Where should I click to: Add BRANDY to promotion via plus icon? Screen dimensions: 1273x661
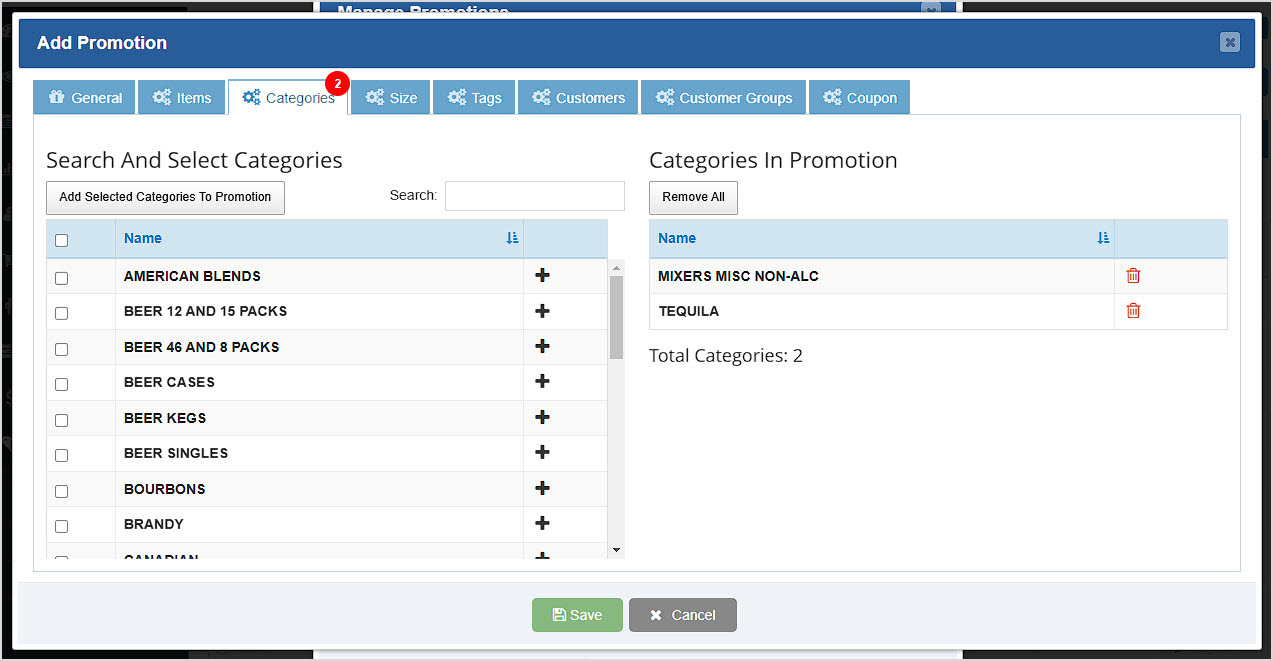[541, 522]
